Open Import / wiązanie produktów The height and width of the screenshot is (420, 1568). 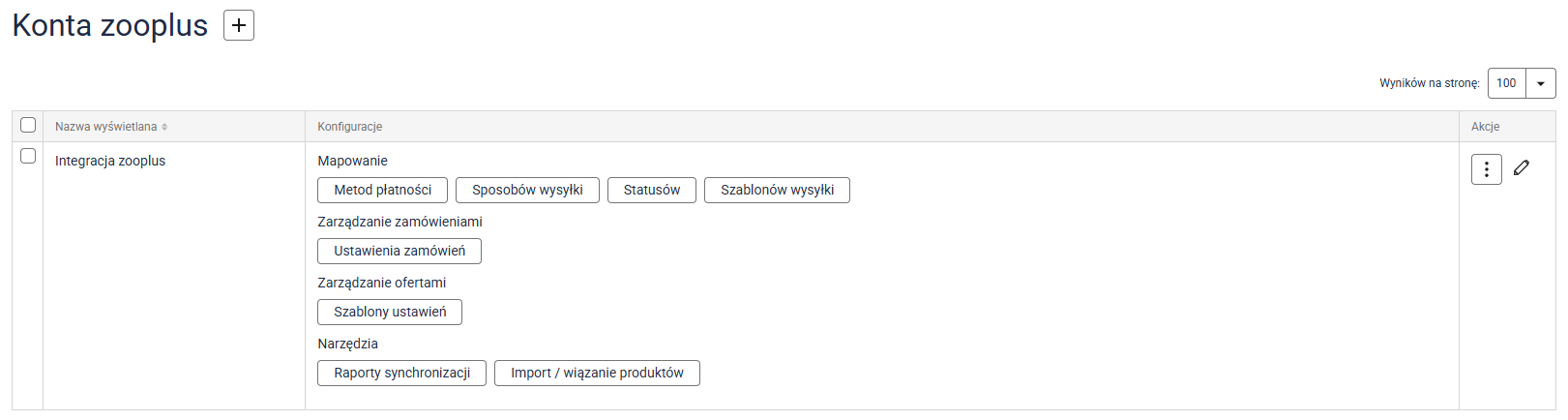coord(597,373)
